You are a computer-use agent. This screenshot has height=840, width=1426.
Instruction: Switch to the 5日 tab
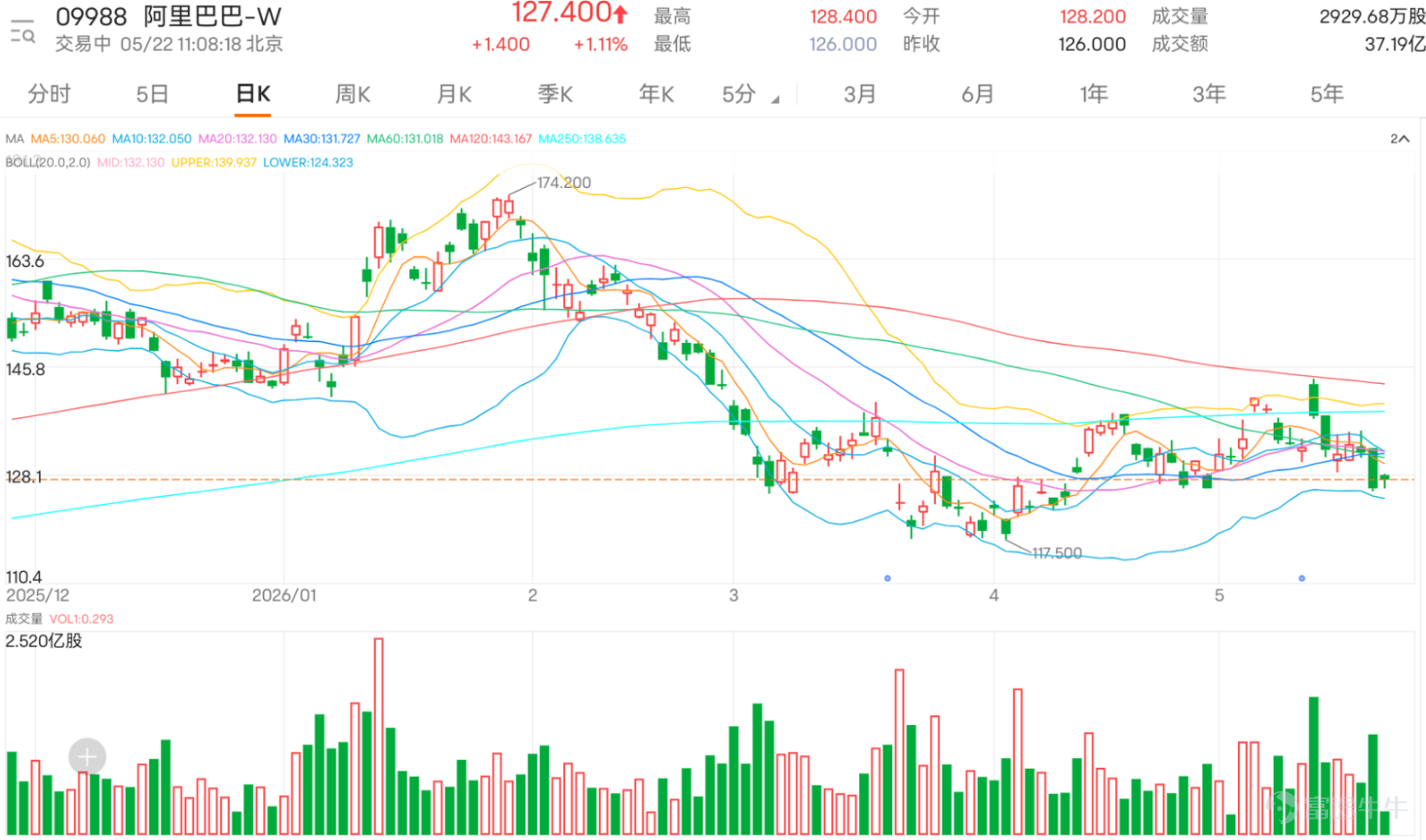coord(152,94)
